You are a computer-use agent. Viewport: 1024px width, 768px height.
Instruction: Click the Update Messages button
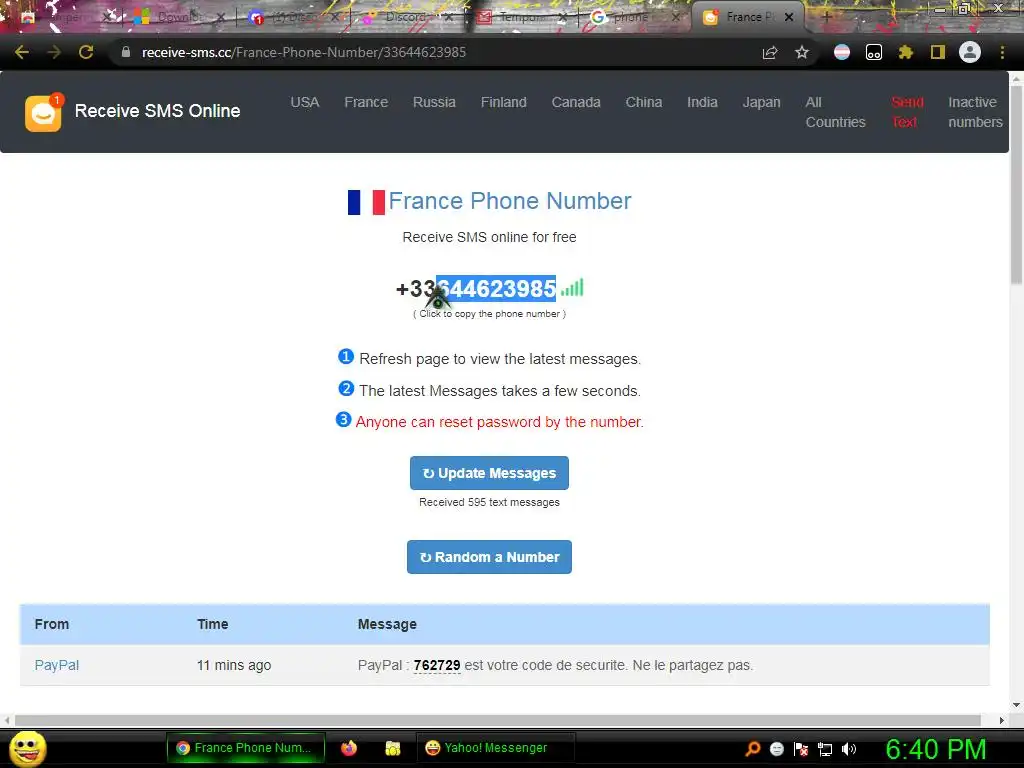coord(489,473)
